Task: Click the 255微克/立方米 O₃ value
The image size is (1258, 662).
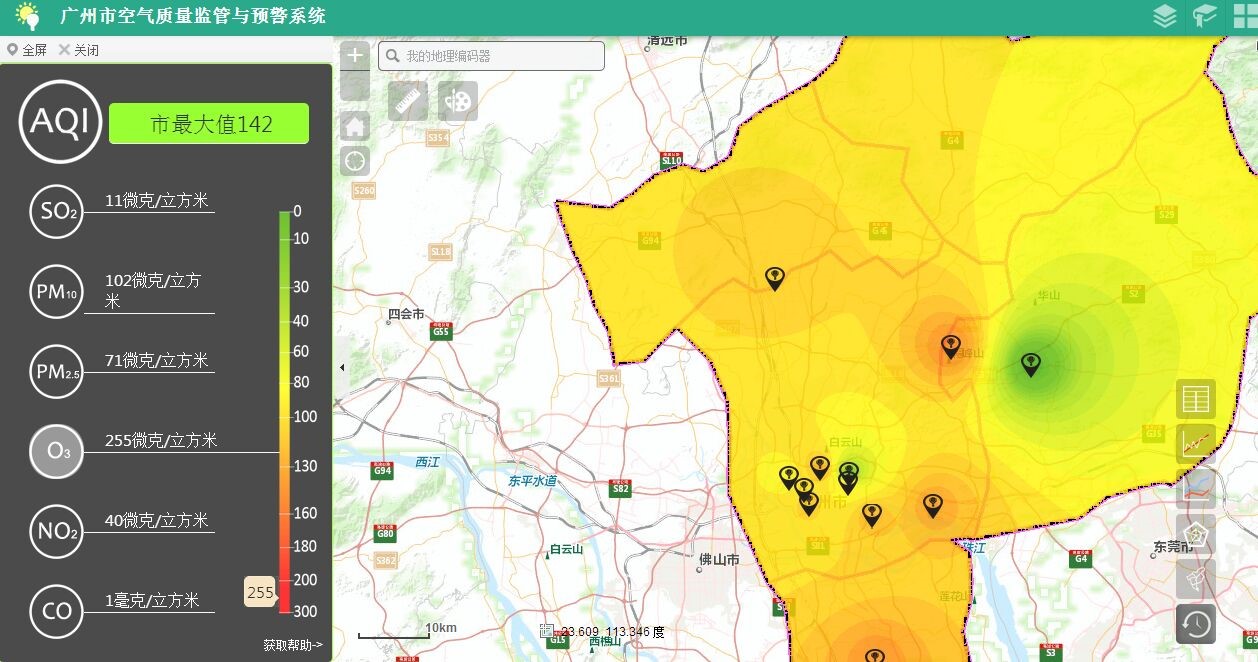Action: click(x=161, y=440)
